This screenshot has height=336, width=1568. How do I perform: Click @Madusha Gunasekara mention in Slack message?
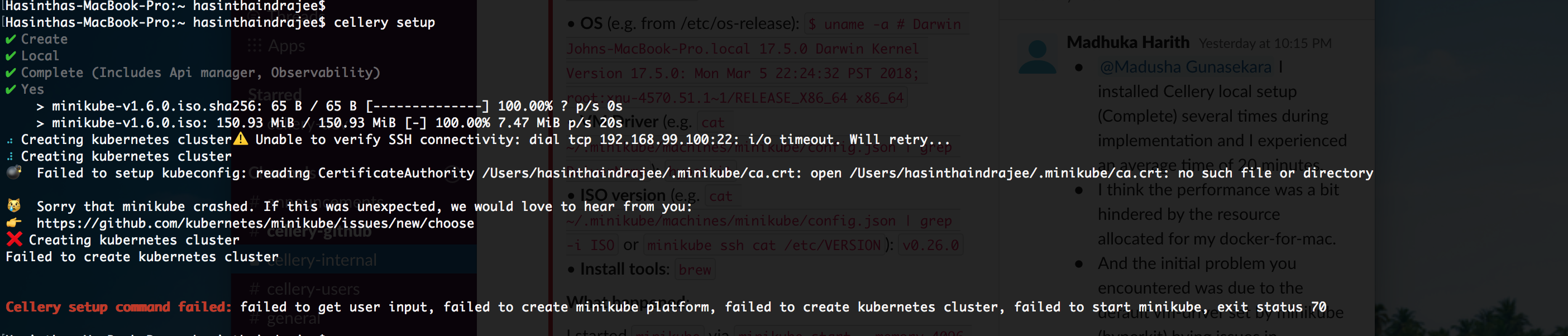click(1185, 67)
